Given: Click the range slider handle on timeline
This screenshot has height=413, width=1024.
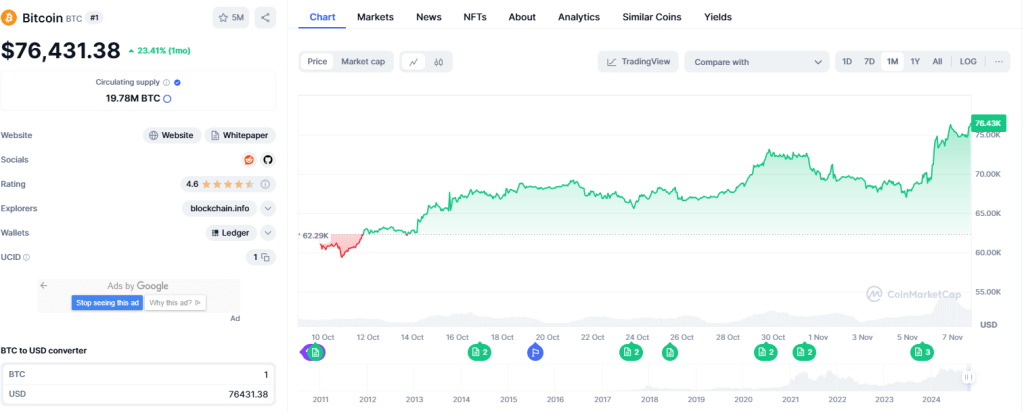Looking at the screenshot, I should point(968,377).
